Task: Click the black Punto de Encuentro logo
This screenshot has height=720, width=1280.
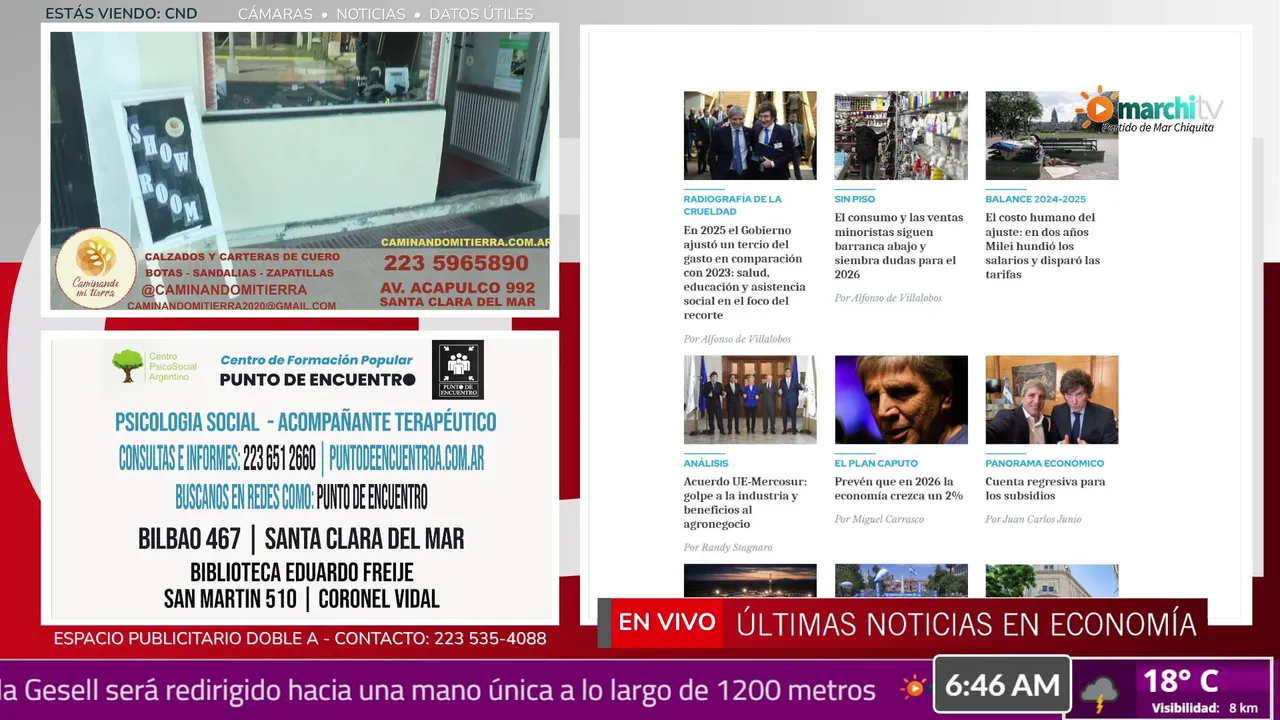Action: click(458, 369)
